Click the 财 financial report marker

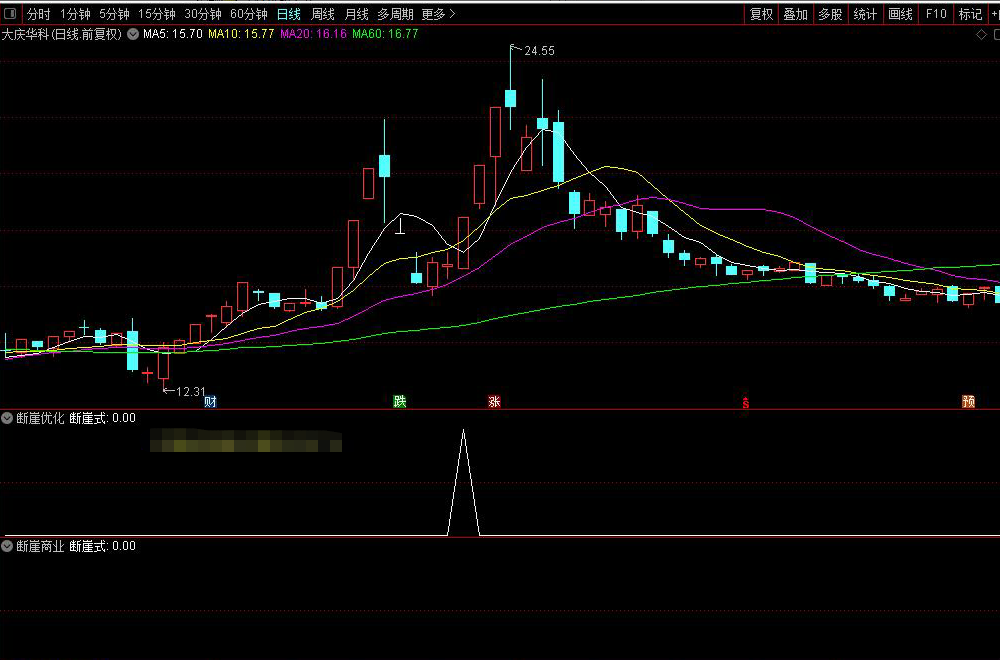point(210,401)
